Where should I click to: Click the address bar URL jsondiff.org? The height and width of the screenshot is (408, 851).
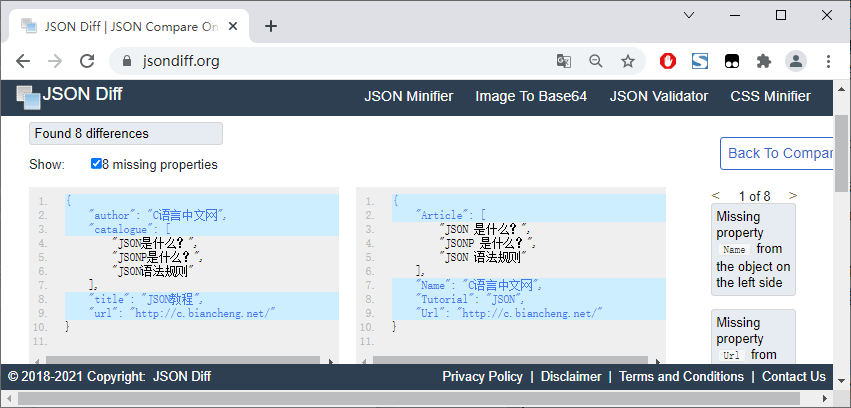tap(181, 61)
